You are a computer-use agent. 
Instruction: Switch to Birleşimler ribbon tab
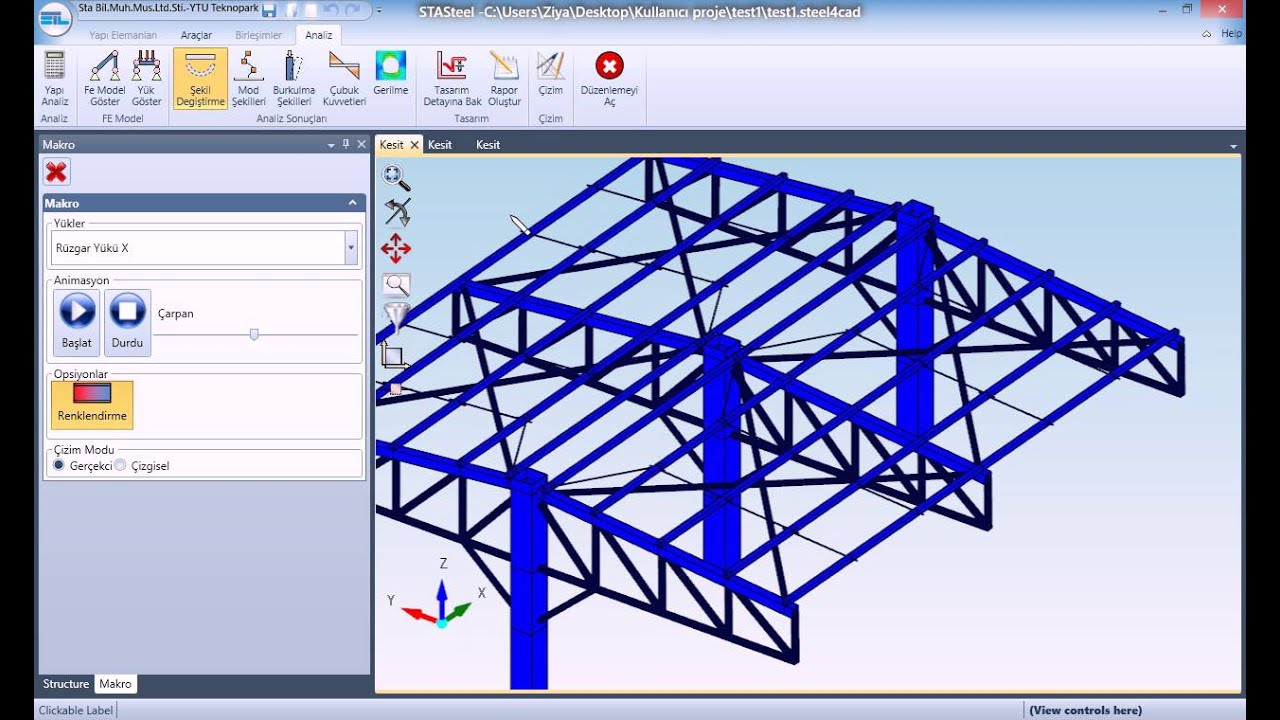click(x=258, y=35)
